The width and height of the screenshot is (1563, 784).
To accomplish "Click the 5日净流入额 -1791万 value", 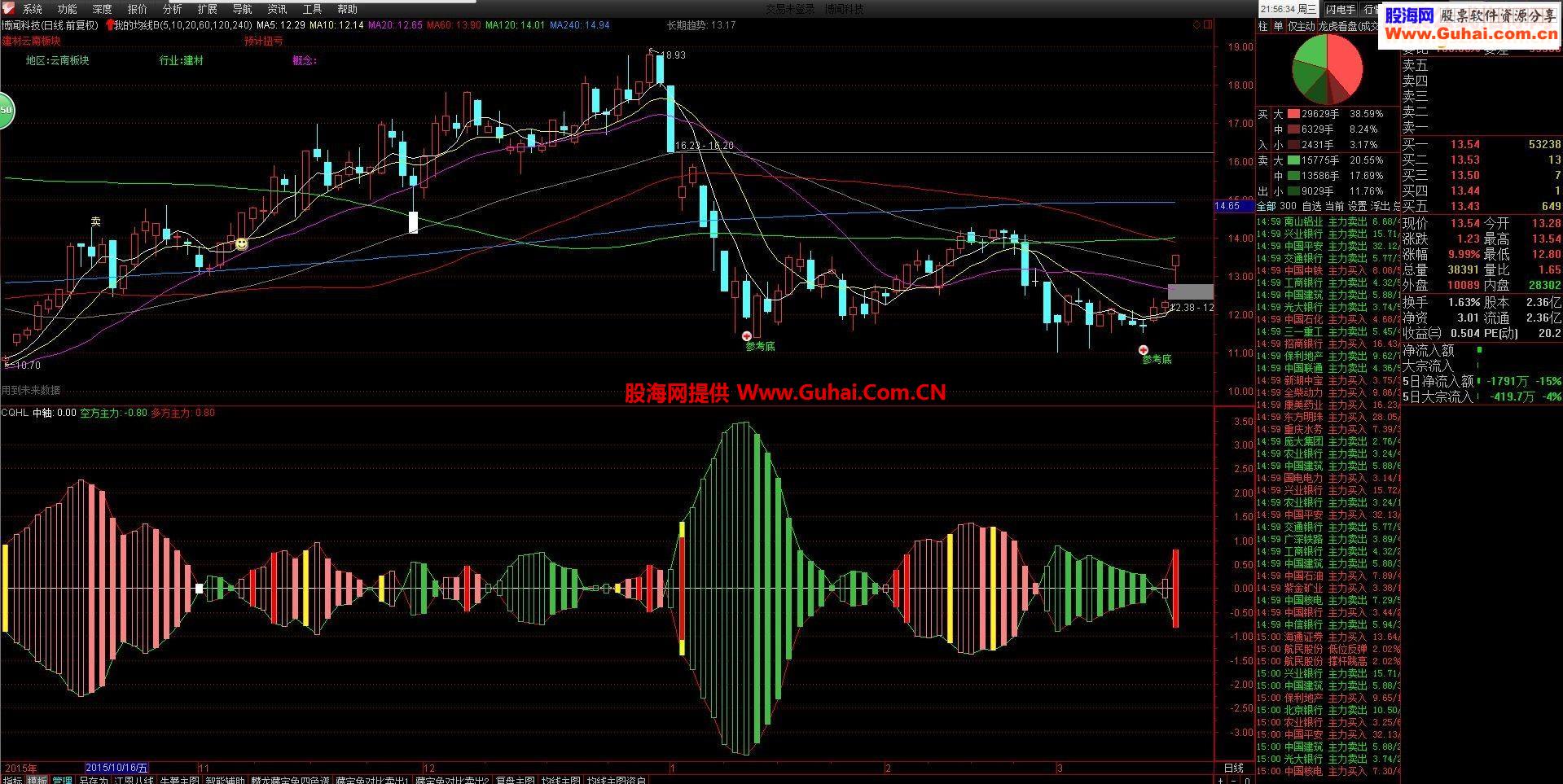I will pos(1507,380).
